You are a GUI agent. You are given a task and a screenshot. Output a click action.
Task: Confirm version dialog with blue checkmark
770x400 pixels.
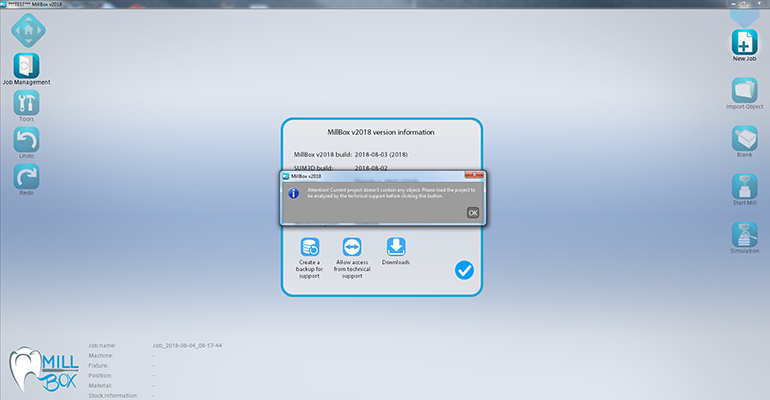coord(464,270)
